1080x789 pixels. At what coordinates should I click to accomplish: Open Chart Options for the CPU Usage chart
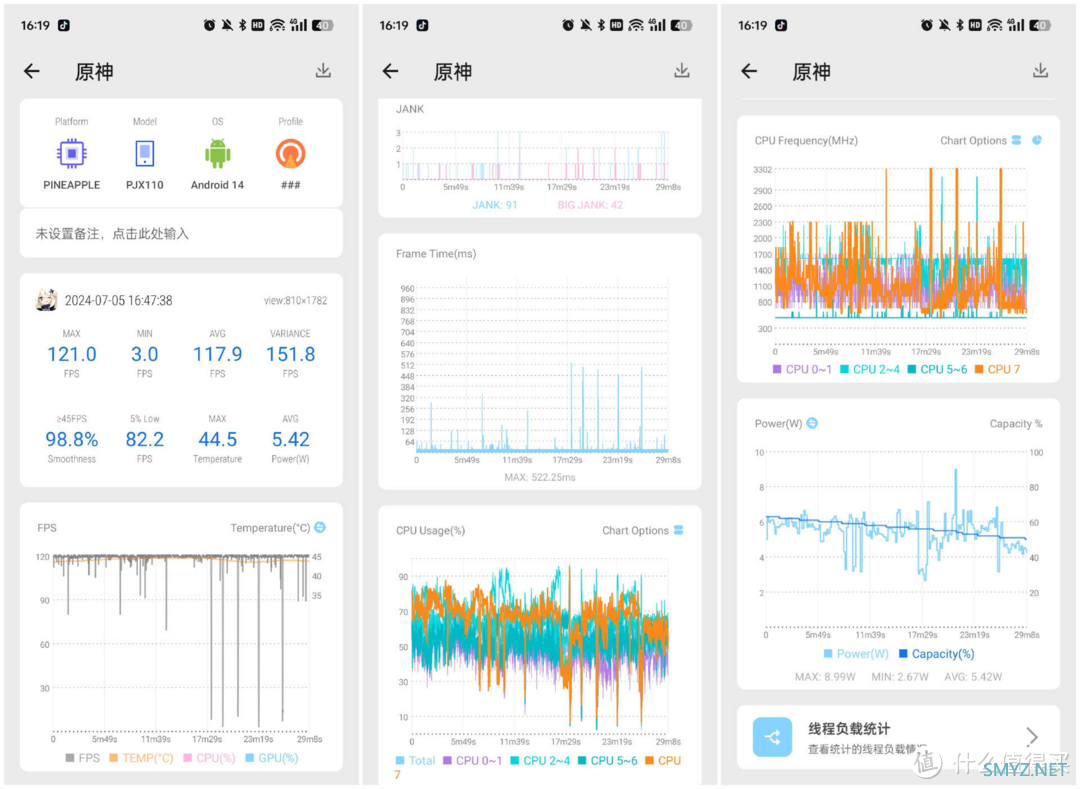click(643, 530)
